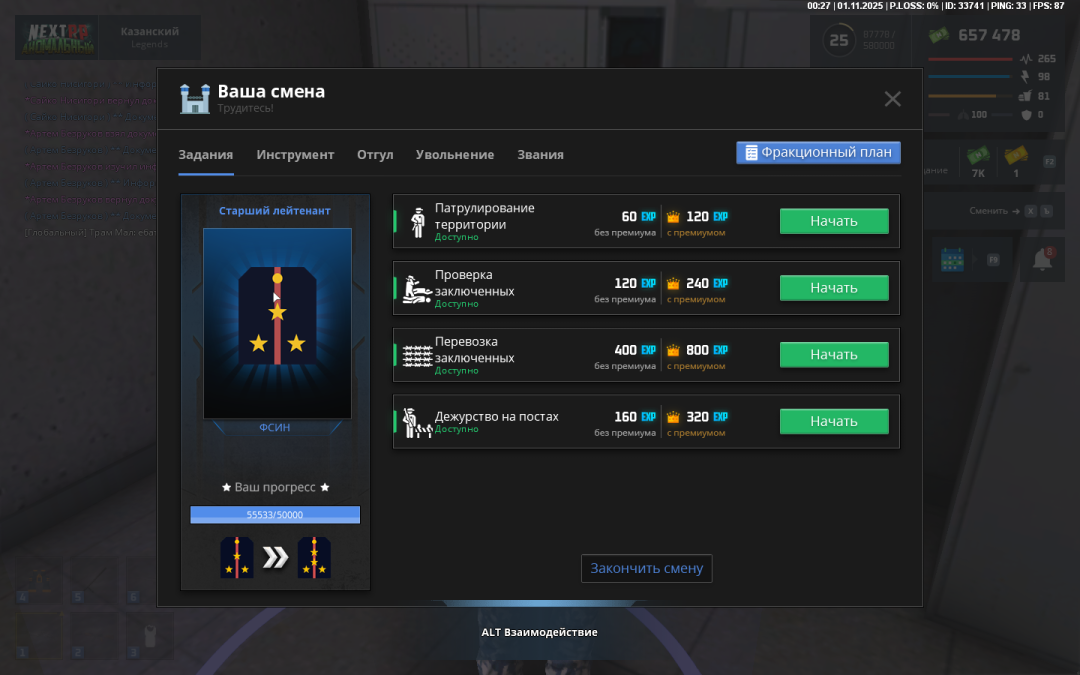This screenshot has height=675, width=1080.
Task: Click the next rank epaulette icon under progress
Action: (x=314, y=558)
